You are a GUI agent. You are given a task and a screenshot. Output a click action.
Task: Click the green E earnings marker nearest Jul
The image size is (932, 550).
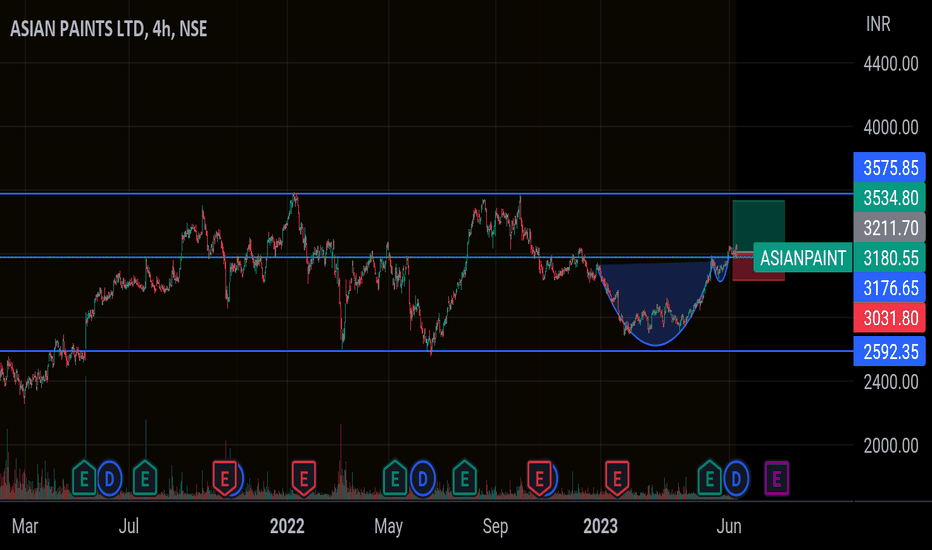click(144, 478)
